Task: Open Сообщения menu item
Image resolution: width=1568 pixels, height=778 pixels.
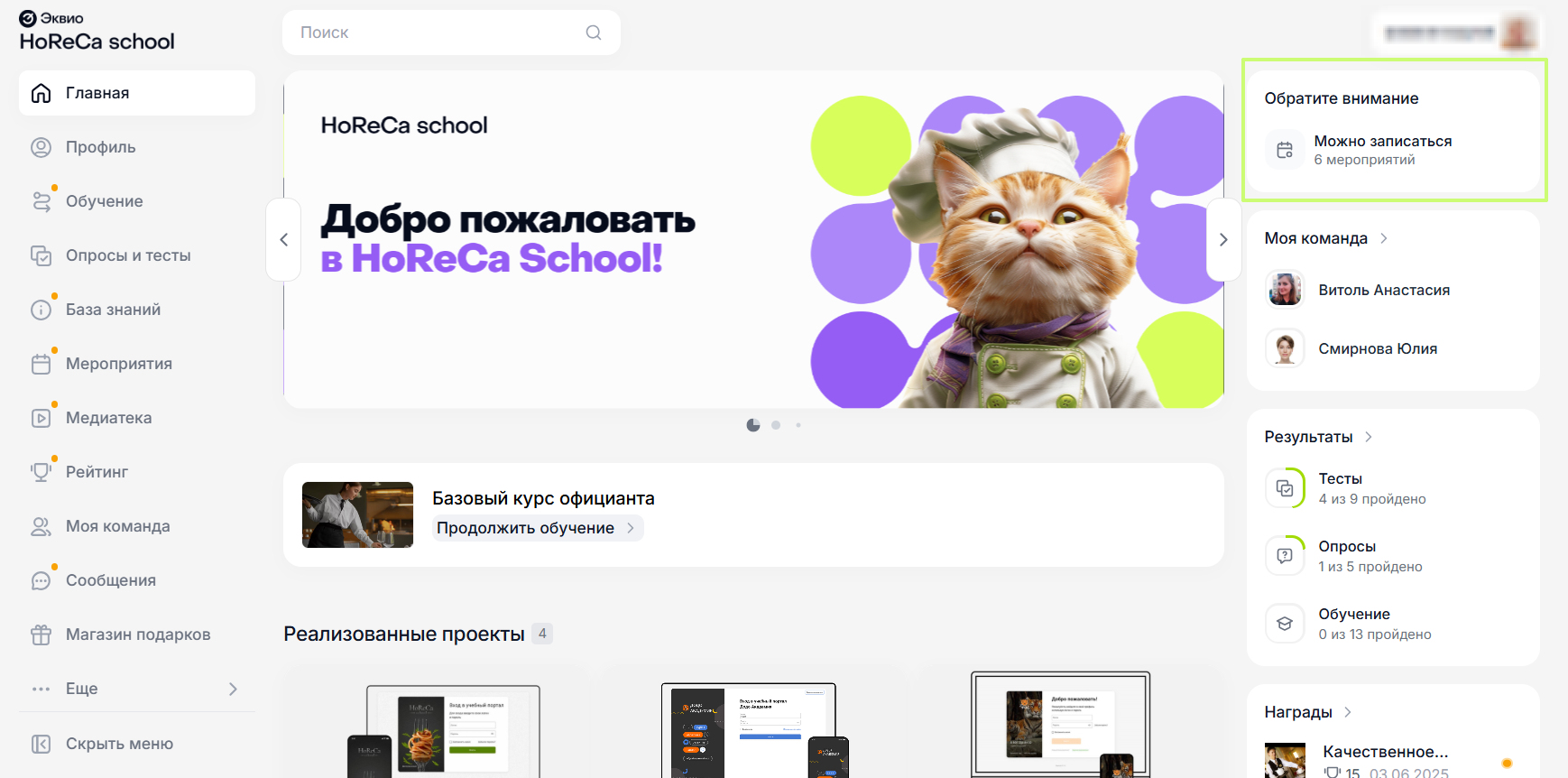Action: click(137, 580)
